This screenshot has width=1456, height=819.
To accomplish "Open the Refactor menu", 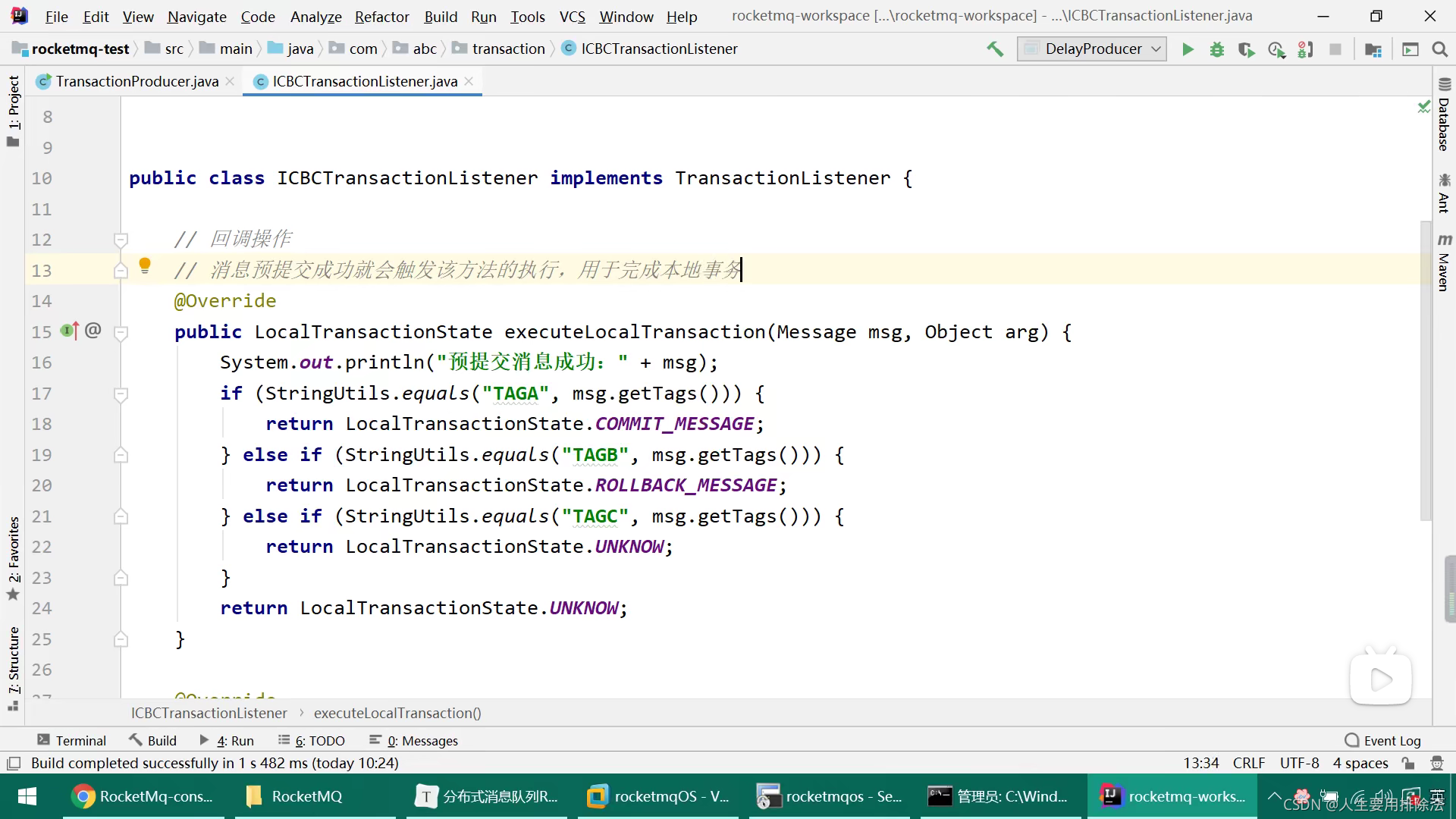I will pos(381,17).
